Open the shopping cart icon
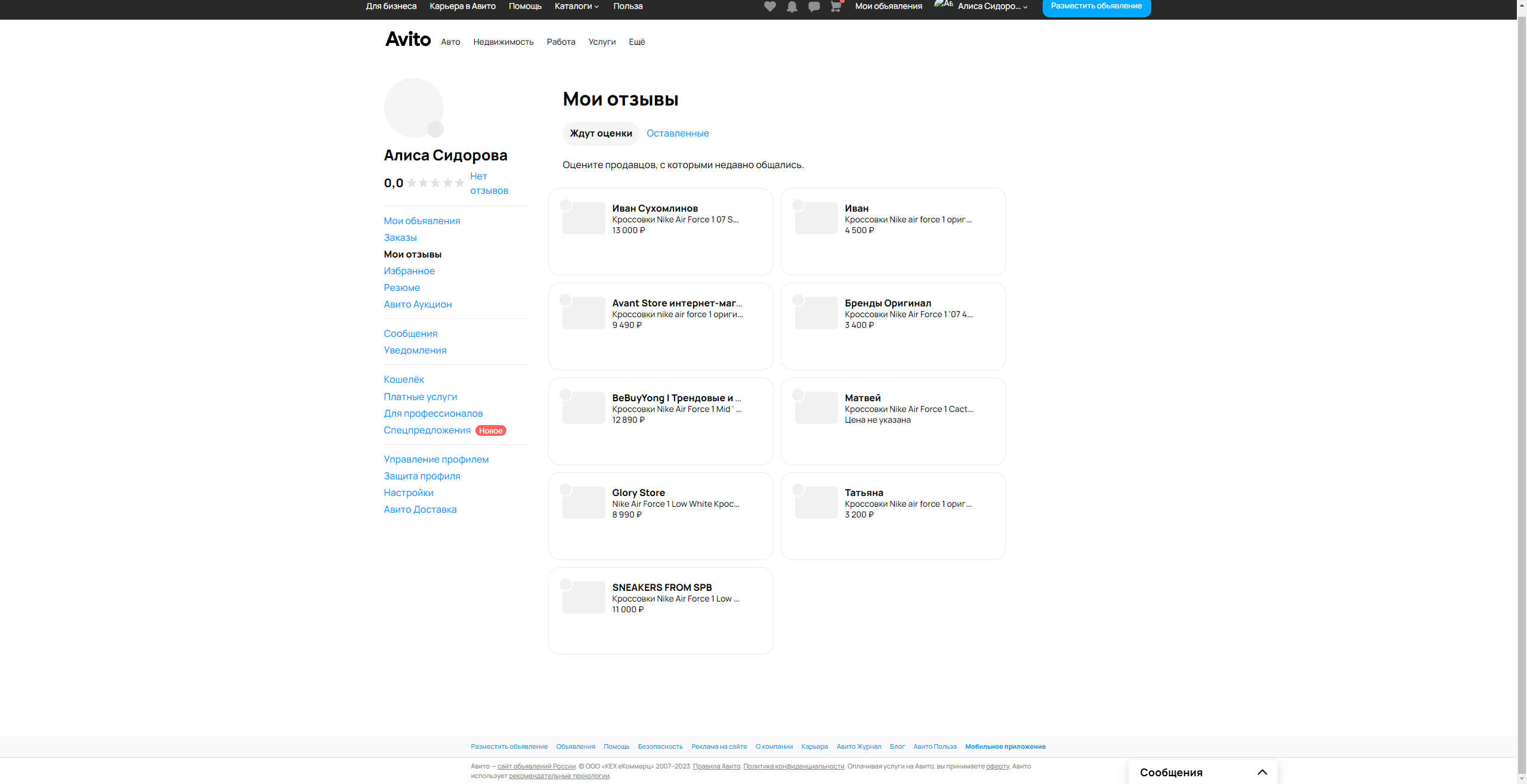Screen dimensions: 1527x784 pos(836,7)
